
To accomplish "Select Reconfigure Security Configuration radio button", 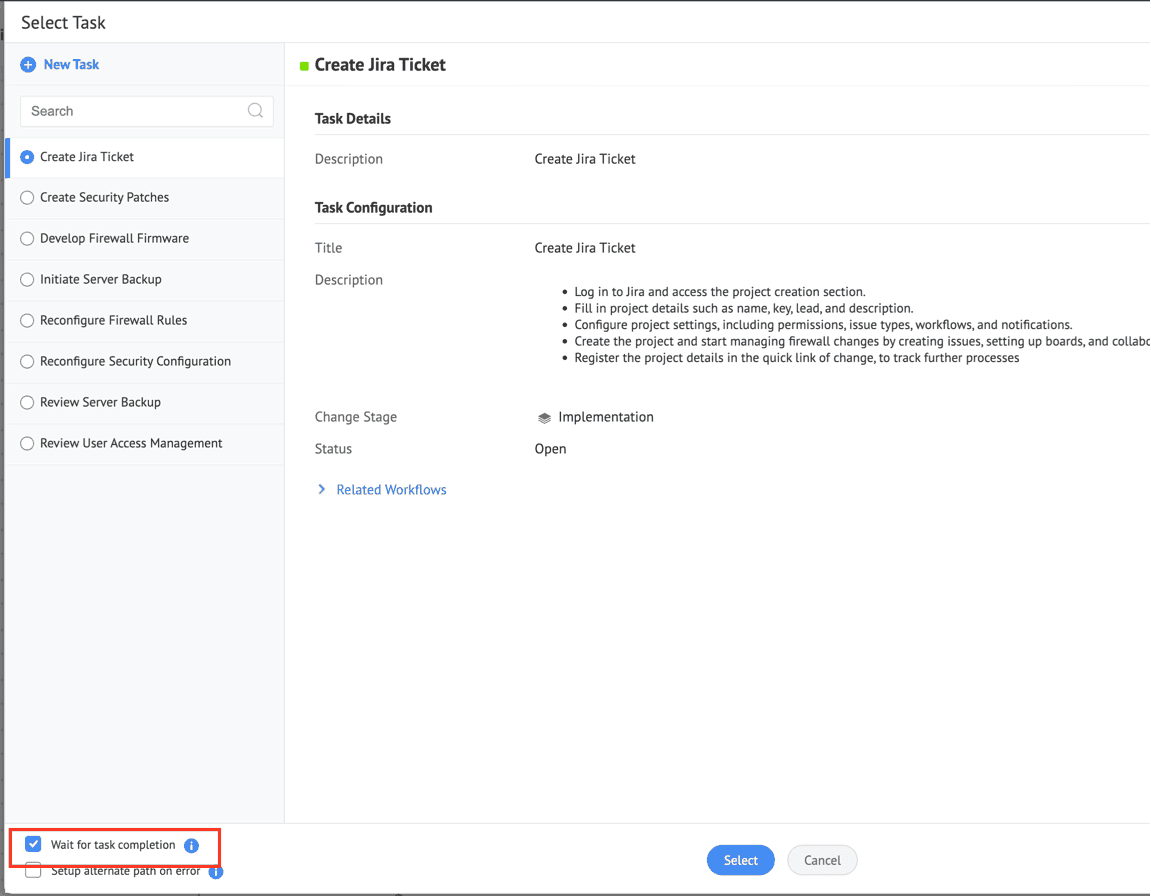I will point(27,362).
